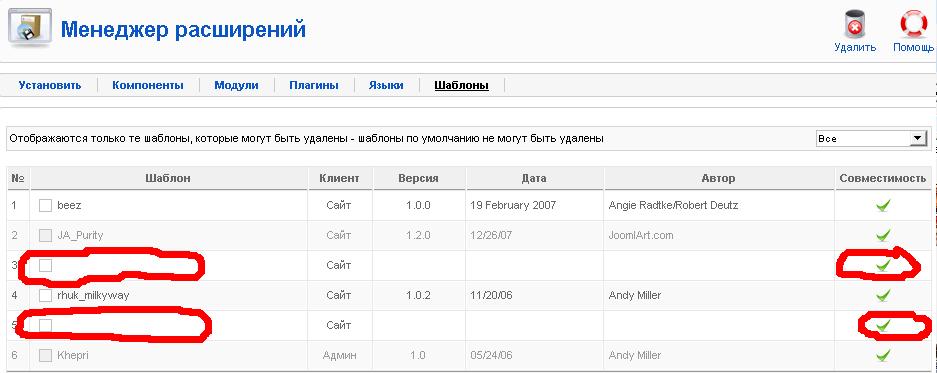Open the Все filter dropdown
Image resolution: width=937 pixels, height=373 pixels.
(x=871, y=139)
